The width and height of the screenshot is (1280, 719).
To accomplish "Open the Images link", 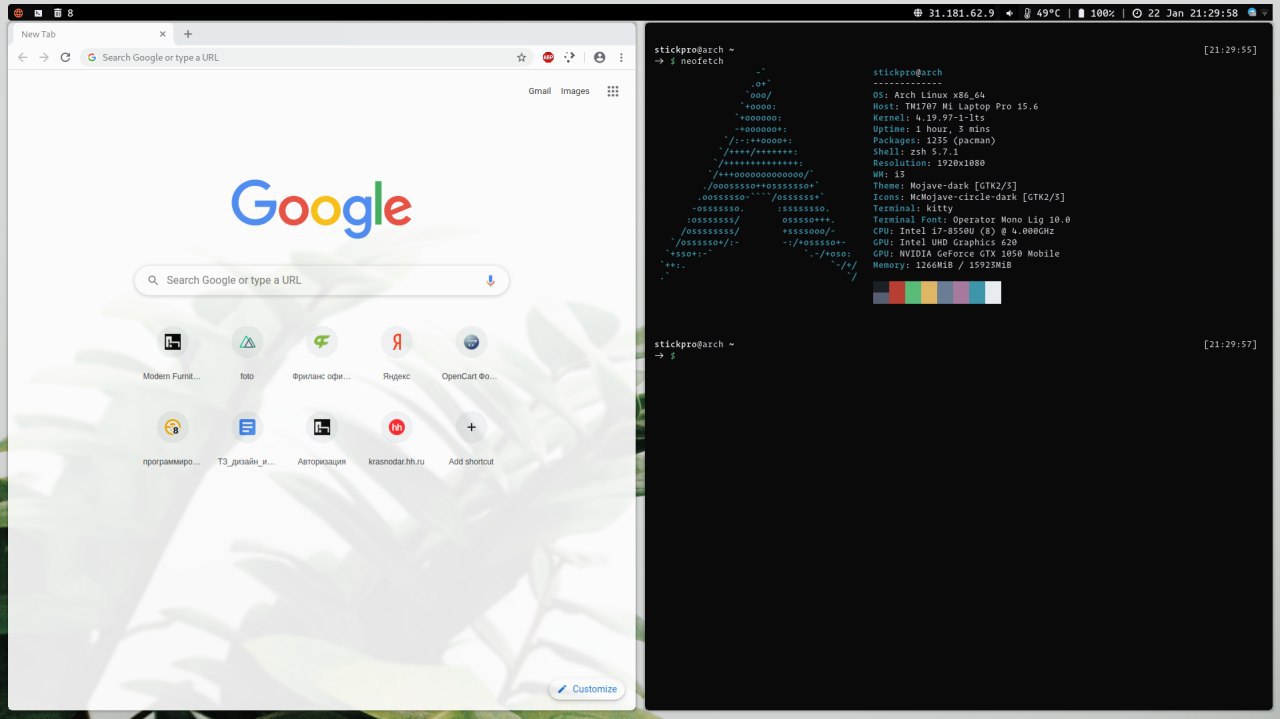I will [575, 91].
